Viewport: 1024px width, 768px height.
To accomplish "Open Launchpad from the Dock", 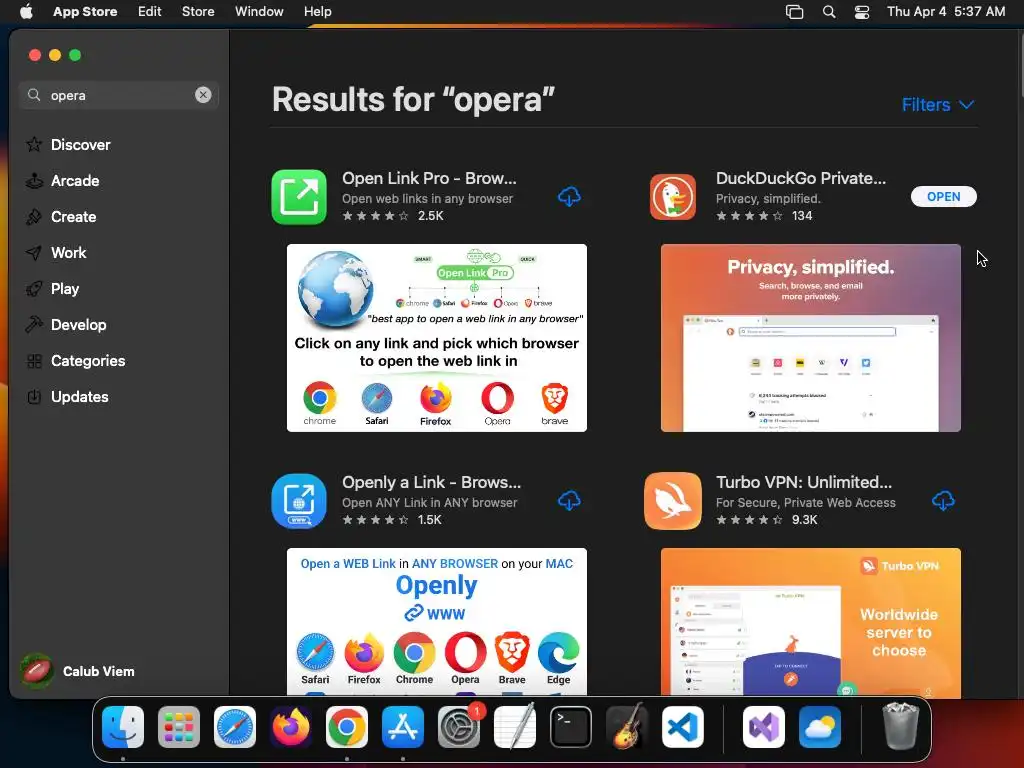I will tap(179, 727).
